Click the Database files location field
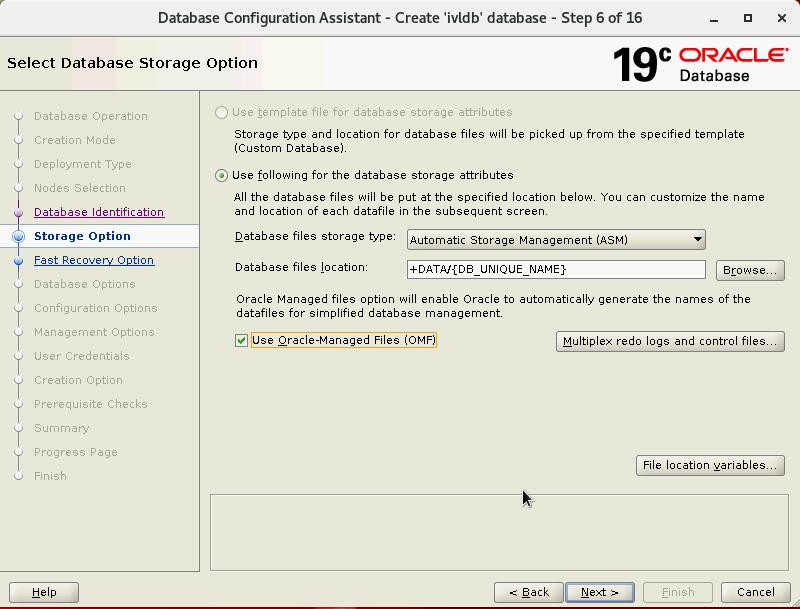This screenshot has height=609, width=800. [556, 270]
